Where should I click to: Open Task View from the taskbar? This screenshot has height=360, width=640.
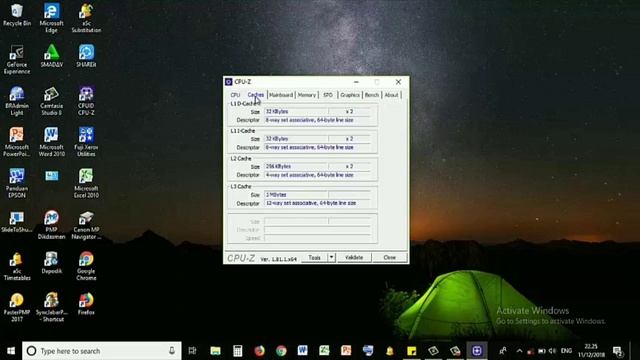(192, 351)
